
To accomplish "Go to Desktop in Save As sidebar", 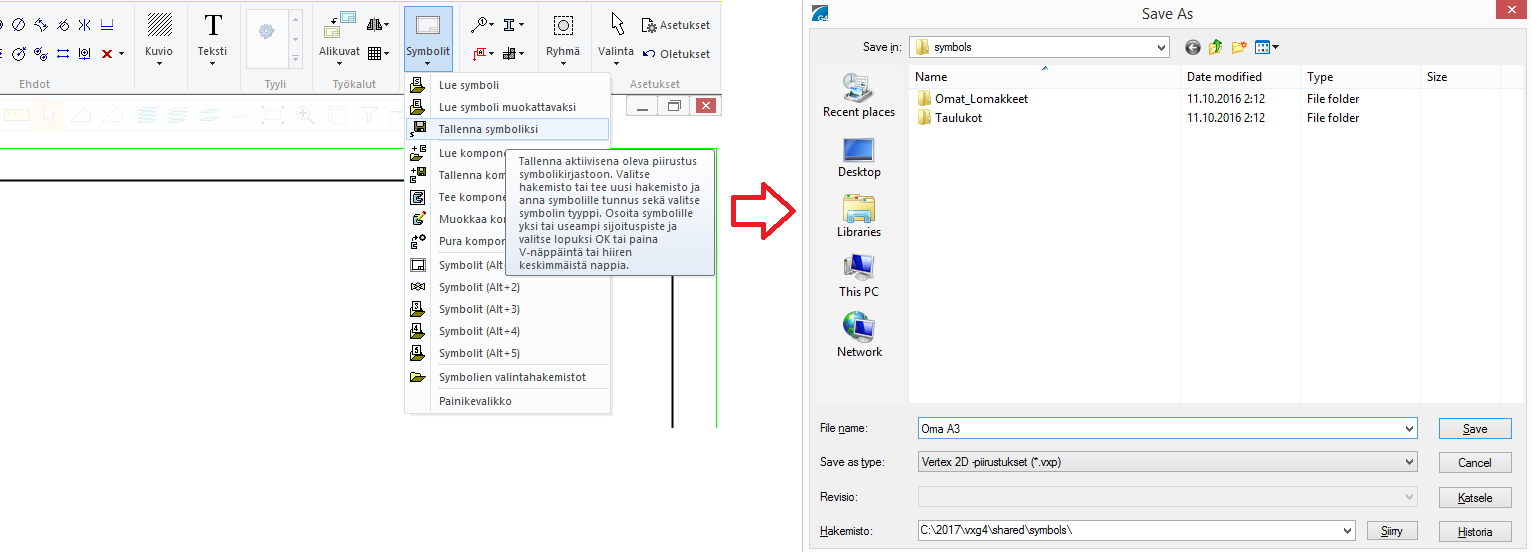I will coord(859,157).
